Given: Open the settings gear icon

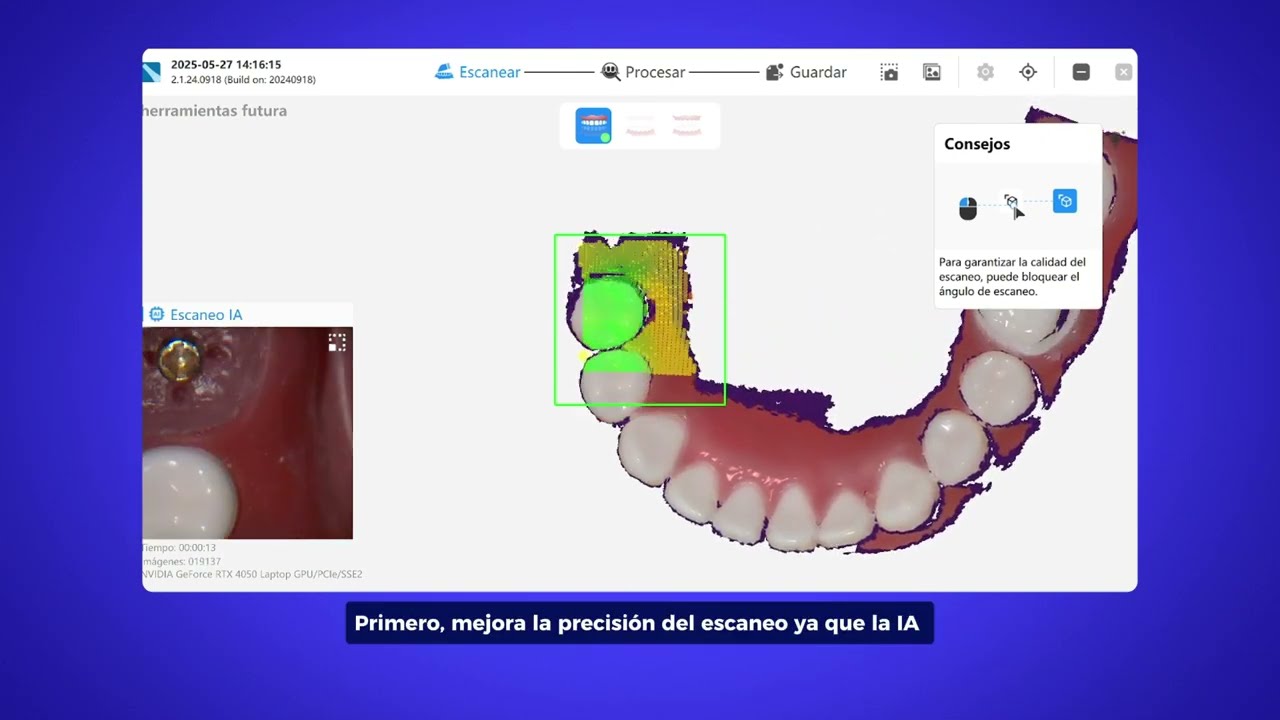Looking at the screenshot, I should tap(985, 72).
